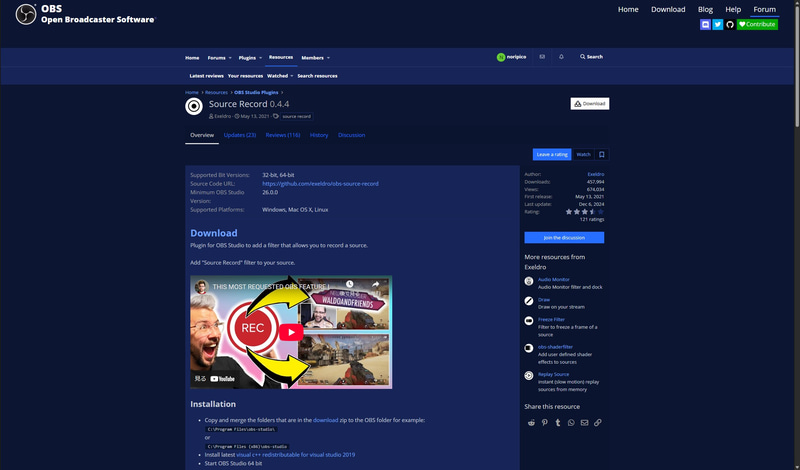Click the OBS logo in header
This screenshot has height=470, width=800.
point(26,14)
